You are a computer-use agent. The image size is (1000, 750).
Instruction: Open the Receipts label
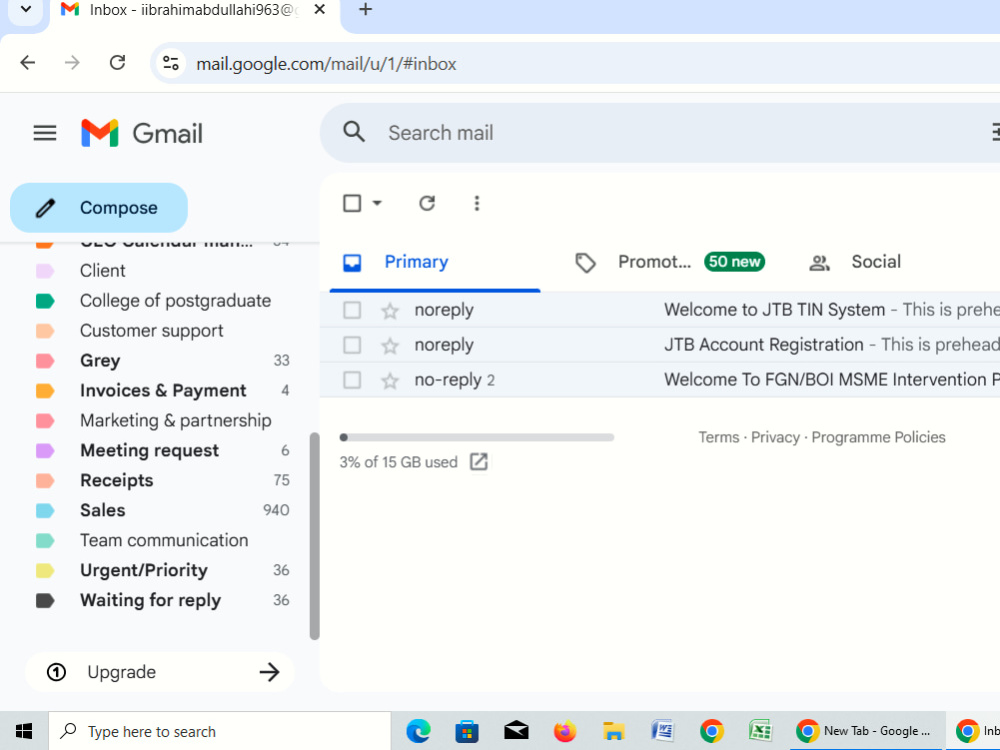click(x=117, y=481)
